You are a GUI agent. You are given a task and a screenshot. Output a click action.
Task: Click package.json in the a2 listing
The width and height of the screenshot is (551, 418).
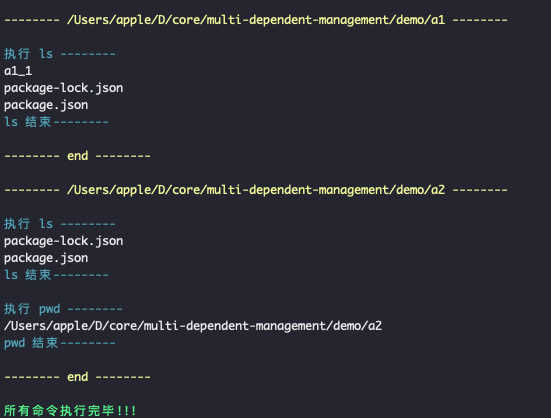pyautogui.click(x=46, y=258)
